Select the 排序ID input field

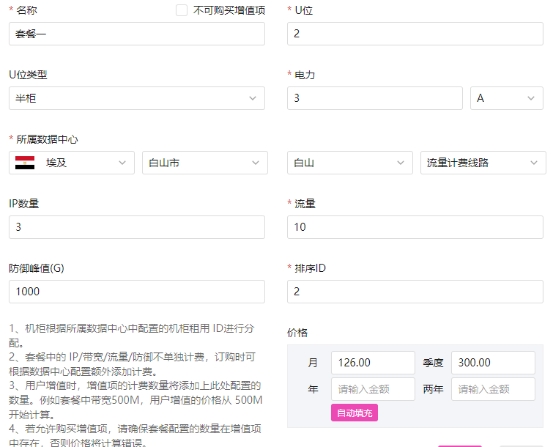pyautogui.click(x=415, y=292)
